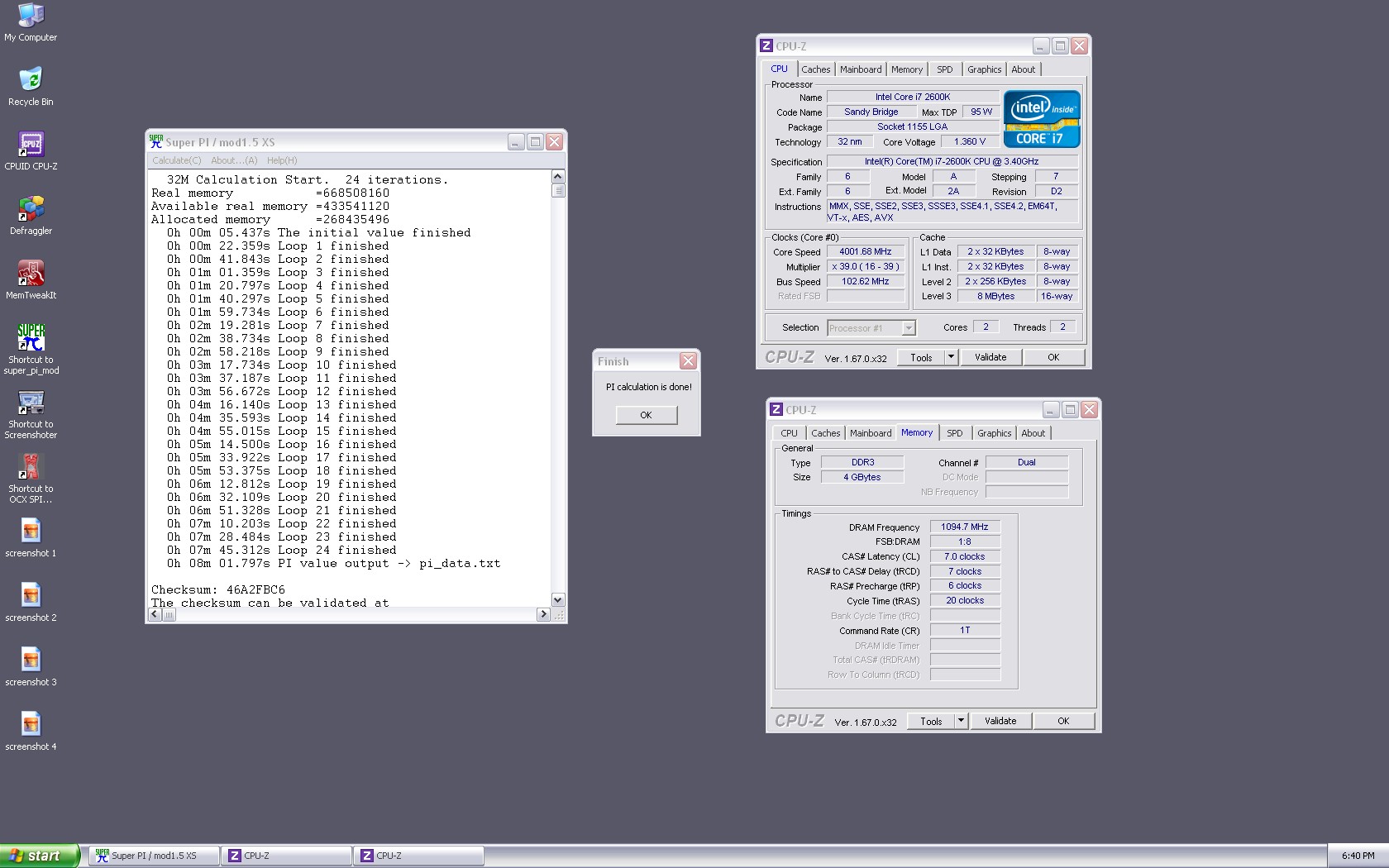Select the Defraggler desktop icon

point(31,216)
